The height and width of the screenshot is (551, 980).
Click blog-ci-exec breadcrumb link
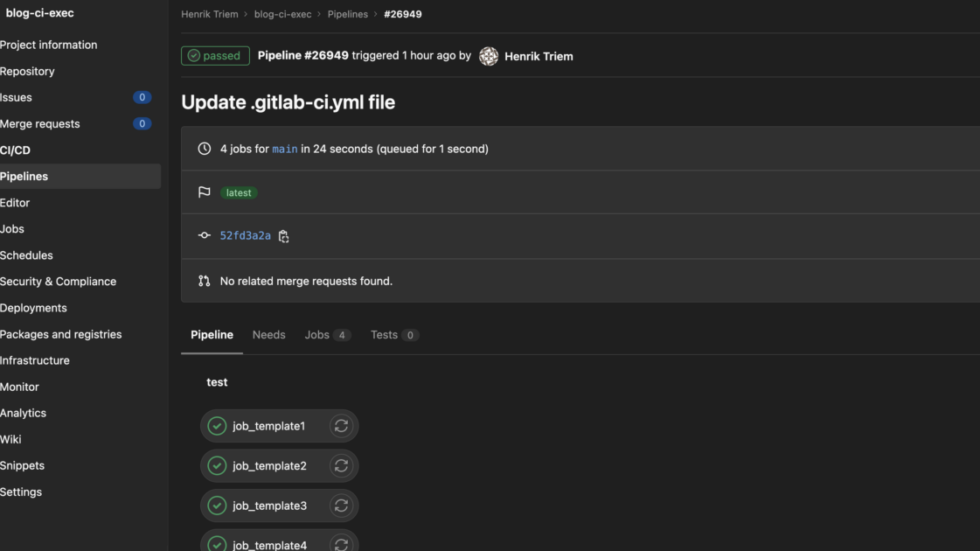point(282,14)
